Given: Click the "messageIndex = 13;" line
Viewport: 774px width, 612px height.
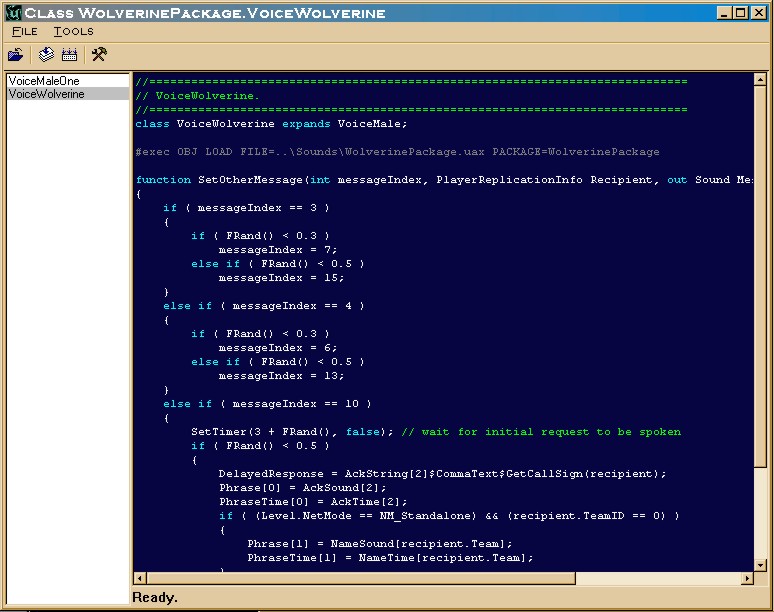Looking at the screenshot, I should coord(281,376).
